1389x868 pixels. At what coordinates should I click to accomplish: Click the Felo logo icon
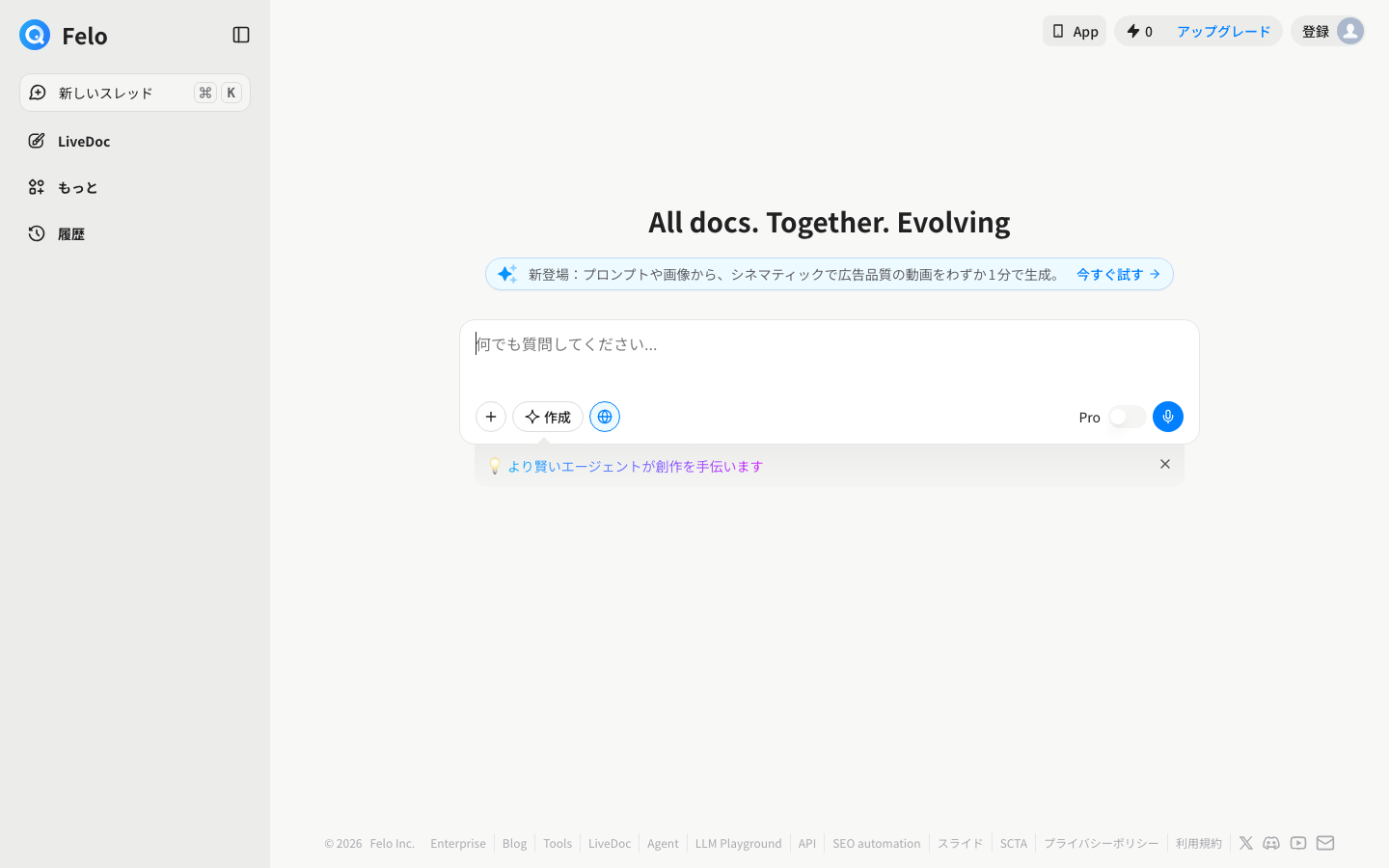[x=35, y=35]
